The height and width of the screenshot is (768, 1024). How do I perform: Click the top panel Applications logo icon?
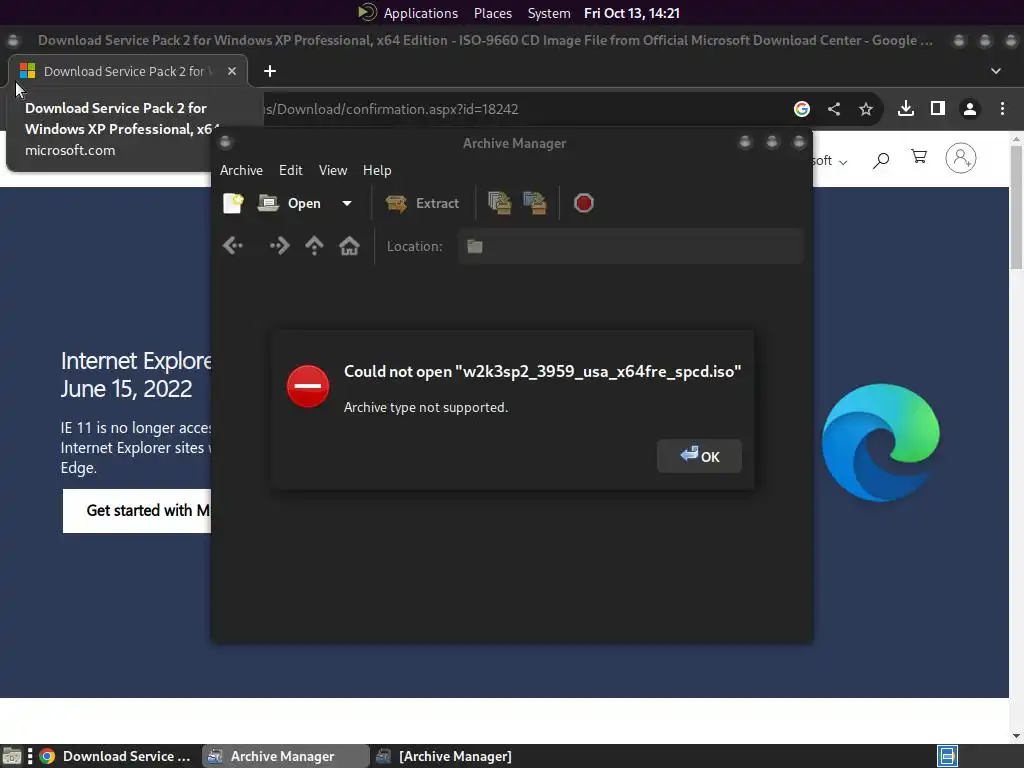[368, 12]
